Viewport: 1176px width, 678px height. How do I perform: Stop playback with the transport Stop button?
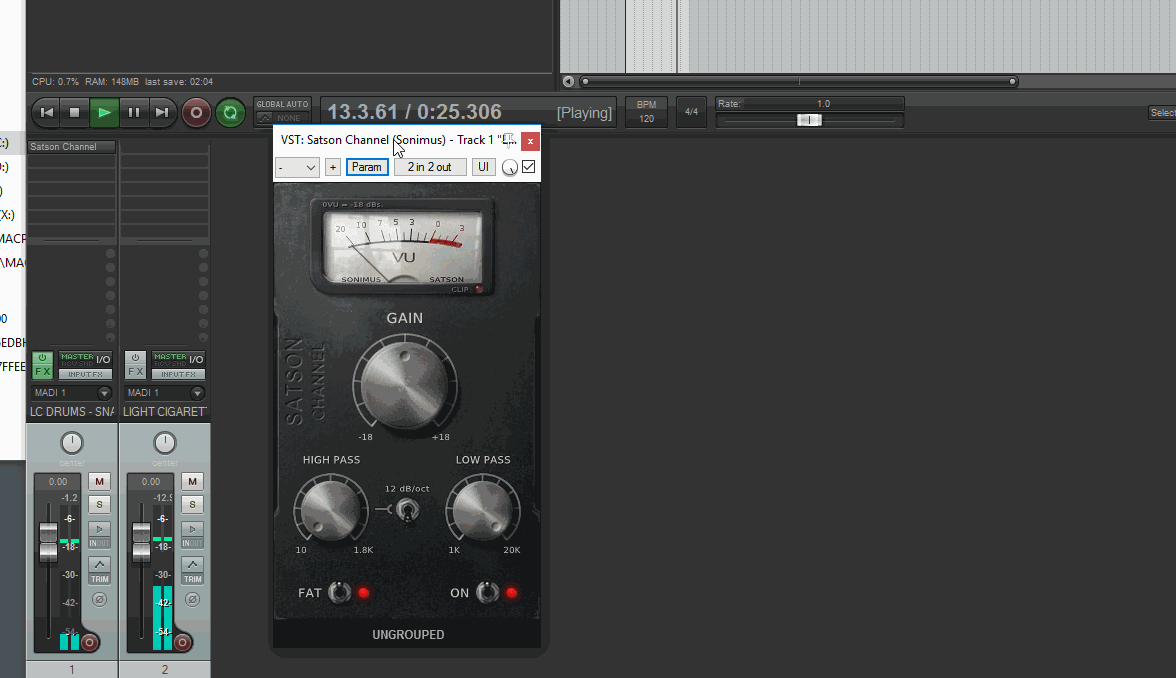(74, 112)
